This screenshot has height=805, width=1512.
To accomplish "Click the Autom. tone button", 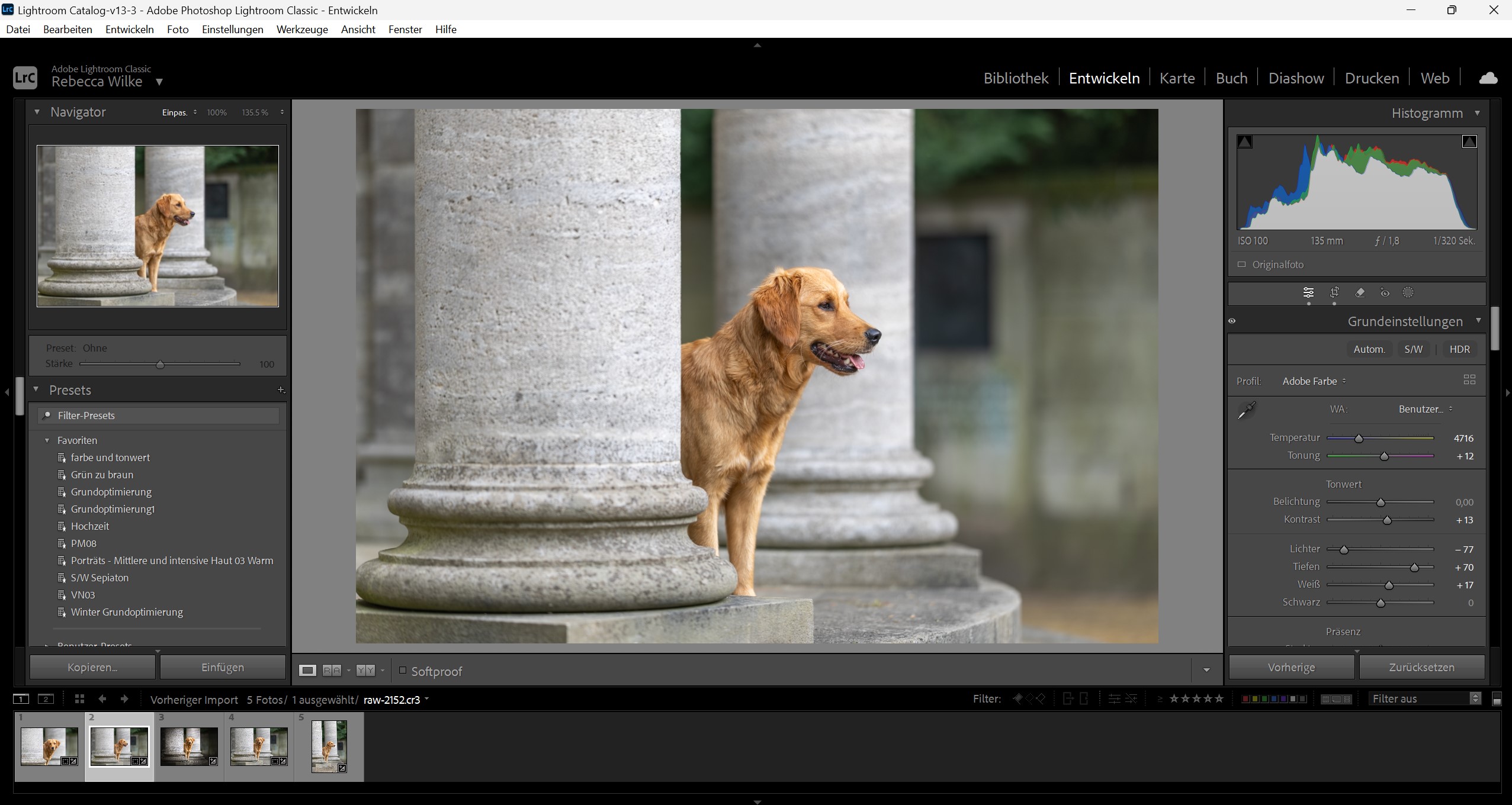I will coord(1369,349).
